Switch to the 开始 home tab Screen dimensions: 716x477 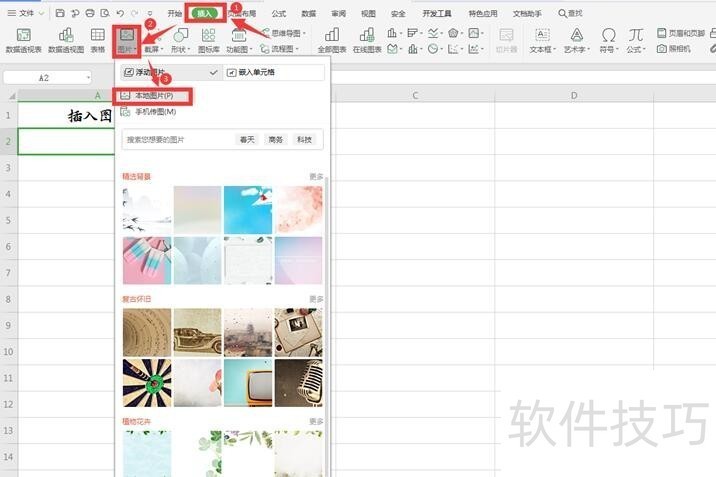pos(174,14)
